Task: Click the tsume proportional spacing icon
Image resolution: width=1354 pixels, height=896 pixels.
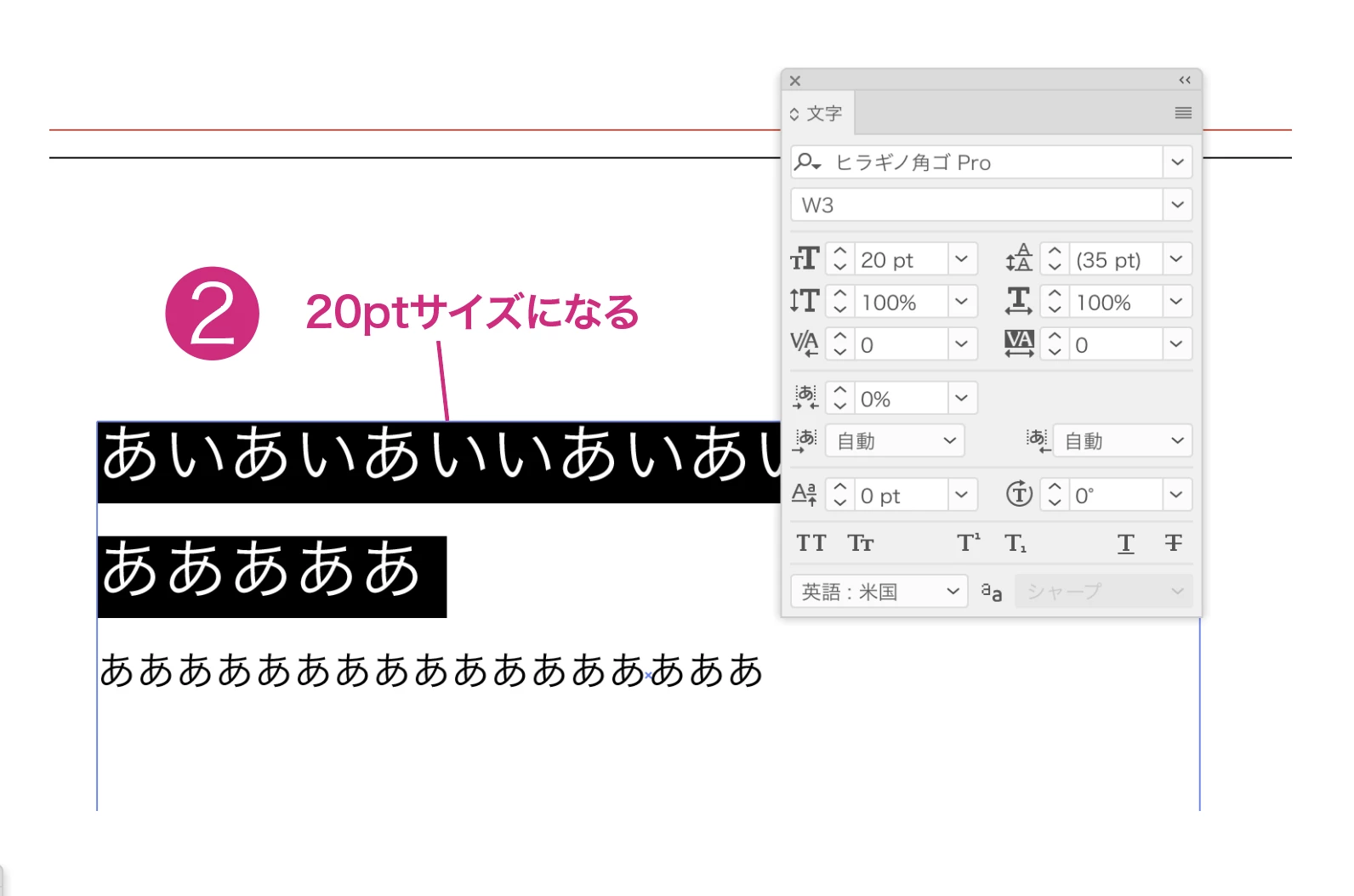Action: coord(805,398)
